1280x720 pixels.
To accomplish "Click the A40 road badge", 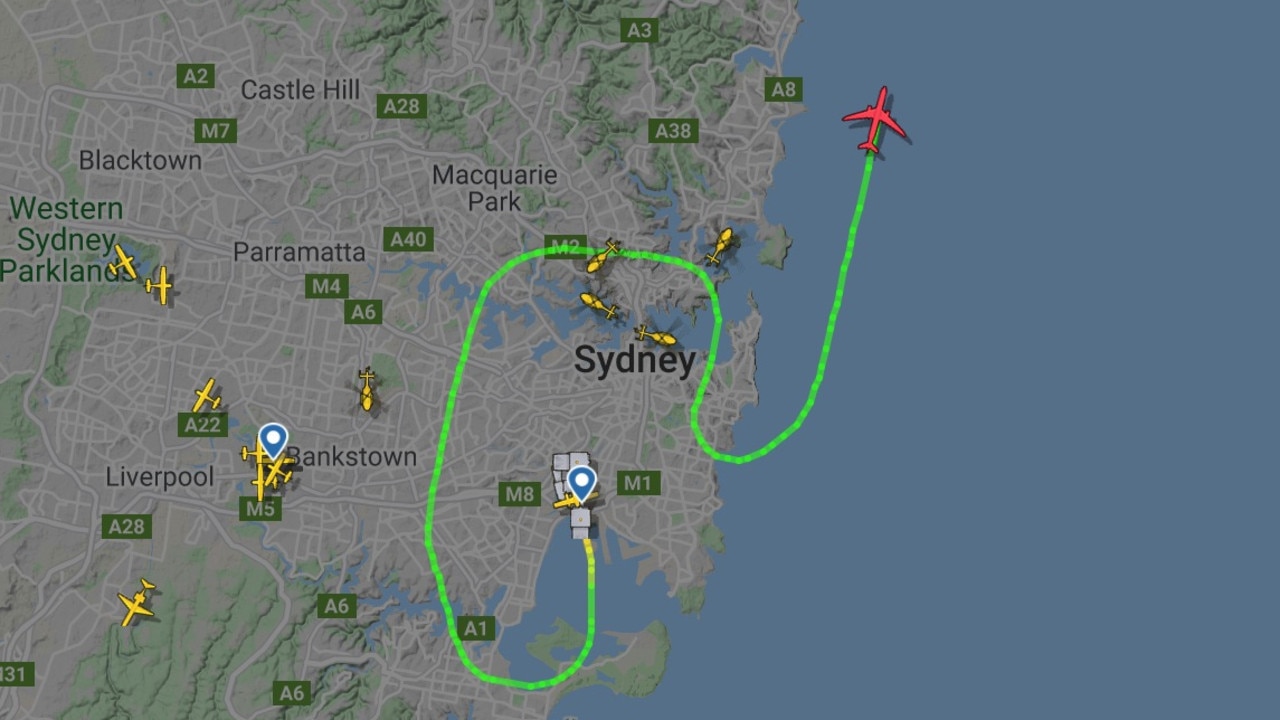I will point(408,239).
